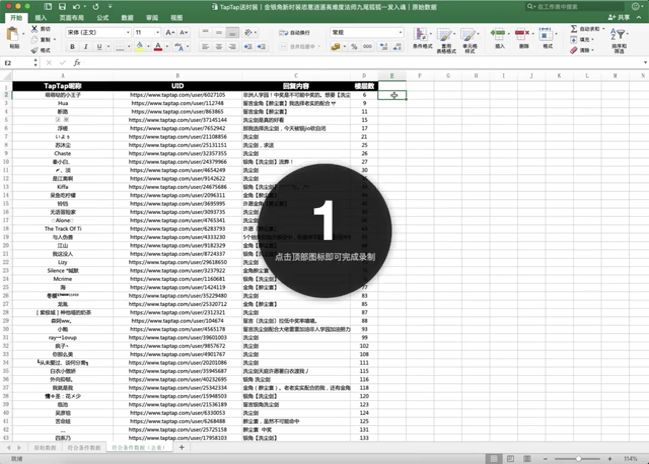Switch to the 公式 ribbon tab
This screenshot has width=649, height=464.
[x=103, y=17]
